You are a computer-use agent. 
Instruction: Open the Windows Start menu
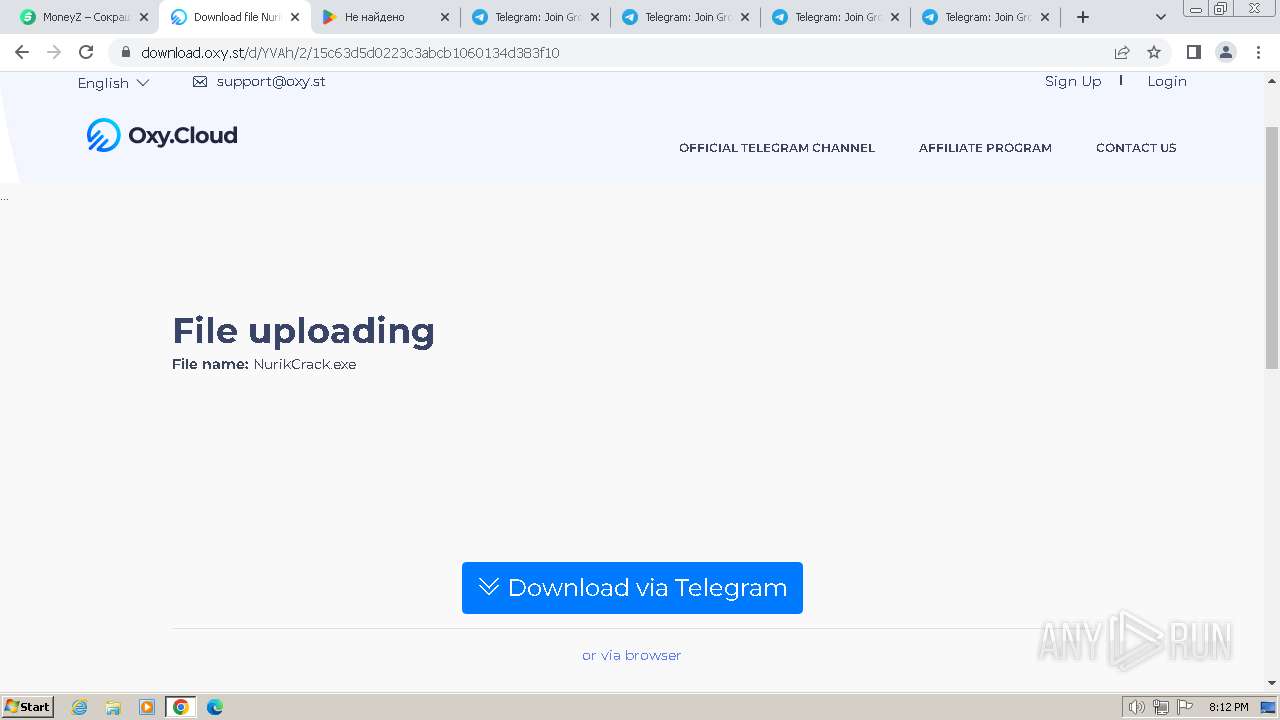tap(28, 706)
